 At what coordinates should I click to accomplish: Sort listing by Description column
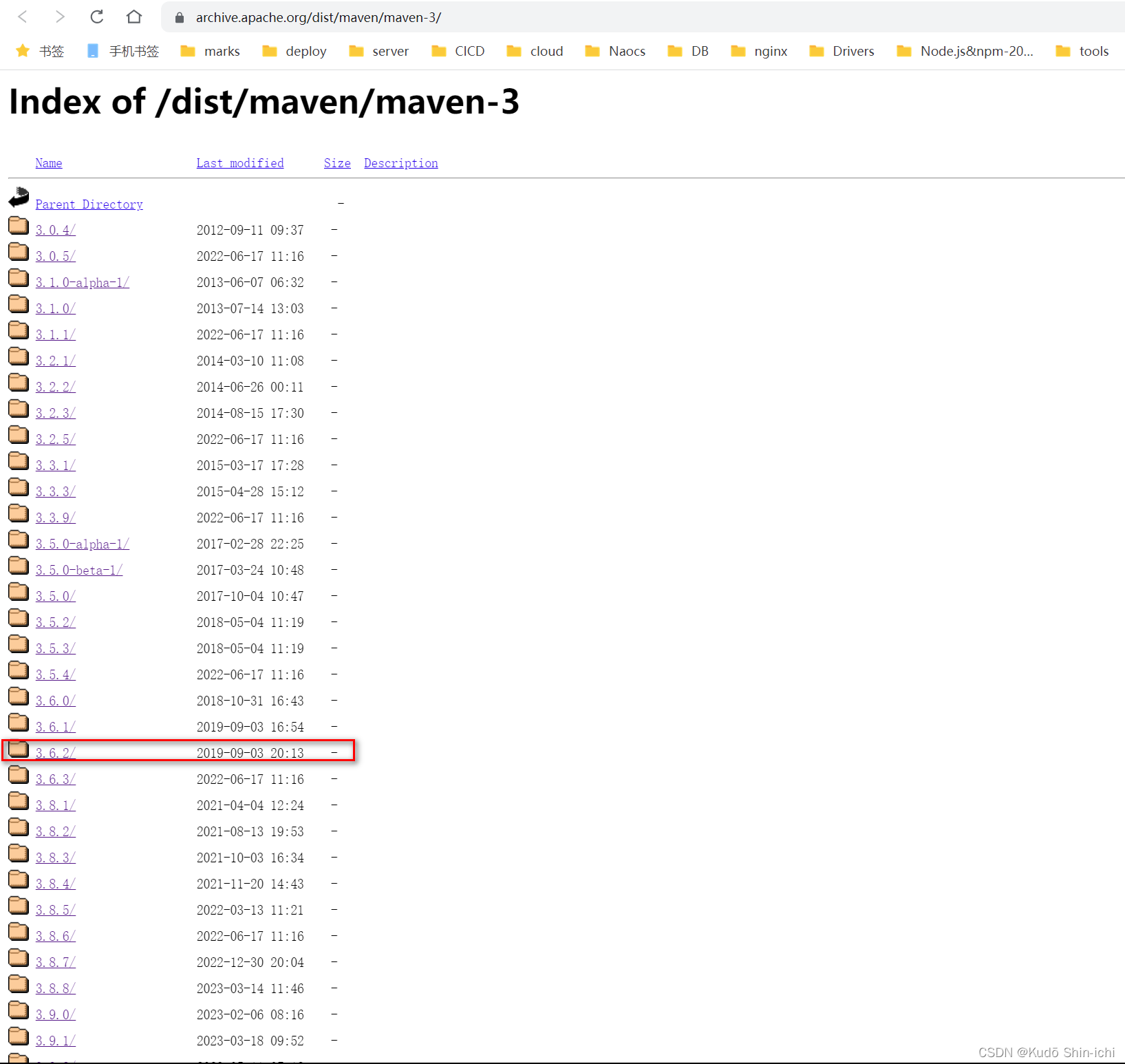401,163
